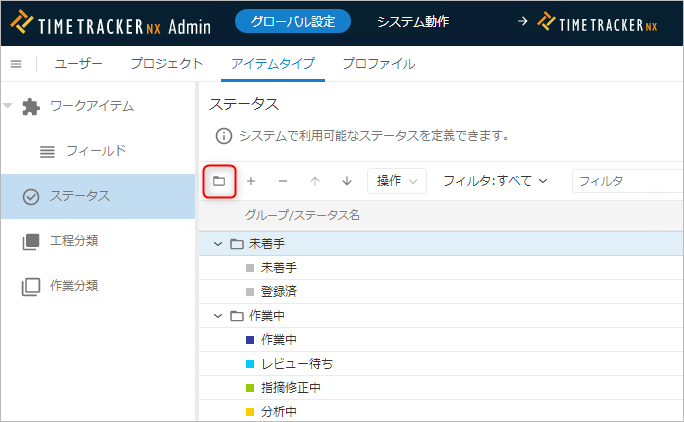The width and height of the screenshot is (684, 422).
Task: Collapse the 作業中 group
Action: [x=218, y=316]
